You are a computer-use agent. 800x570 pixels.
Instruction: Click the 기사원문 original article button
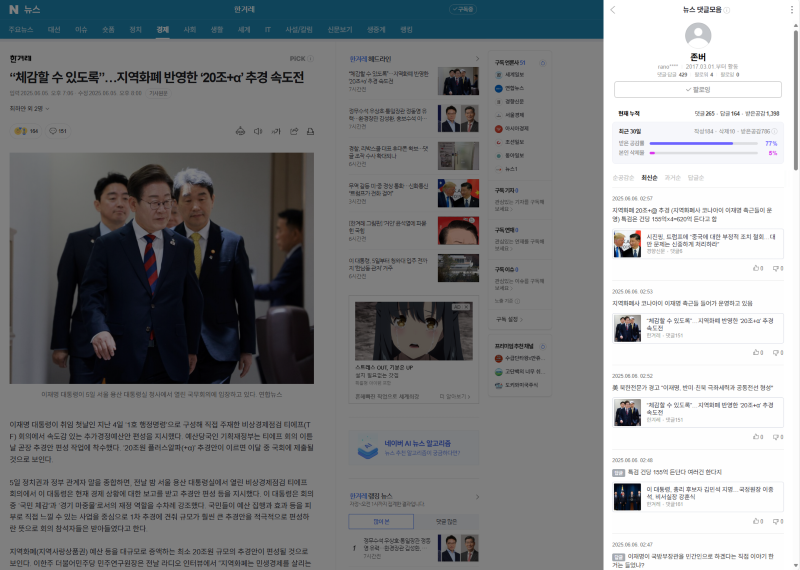pos(158,93)
